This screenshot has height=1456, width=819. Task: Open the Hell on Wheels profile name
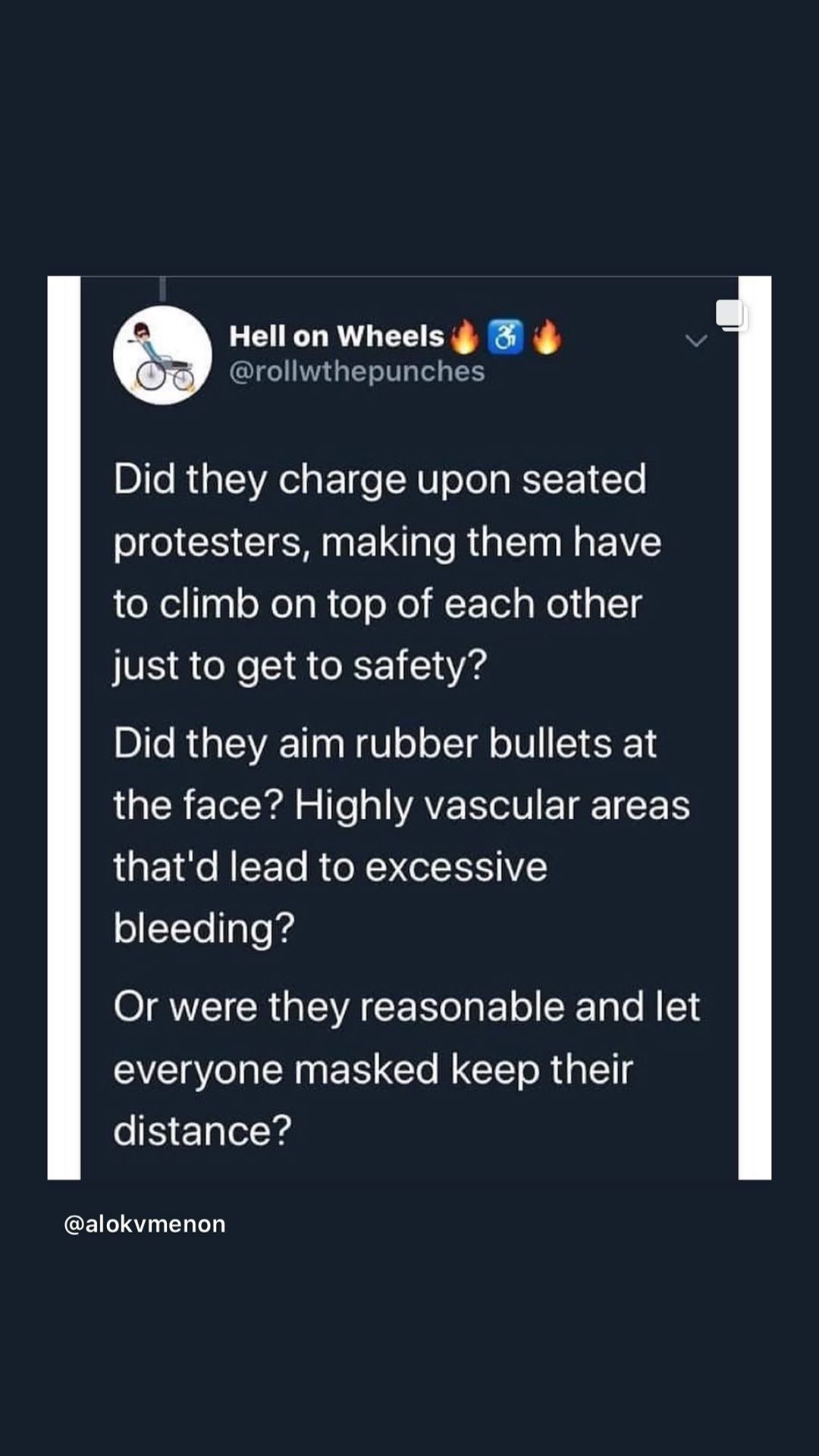coord(336,336)
